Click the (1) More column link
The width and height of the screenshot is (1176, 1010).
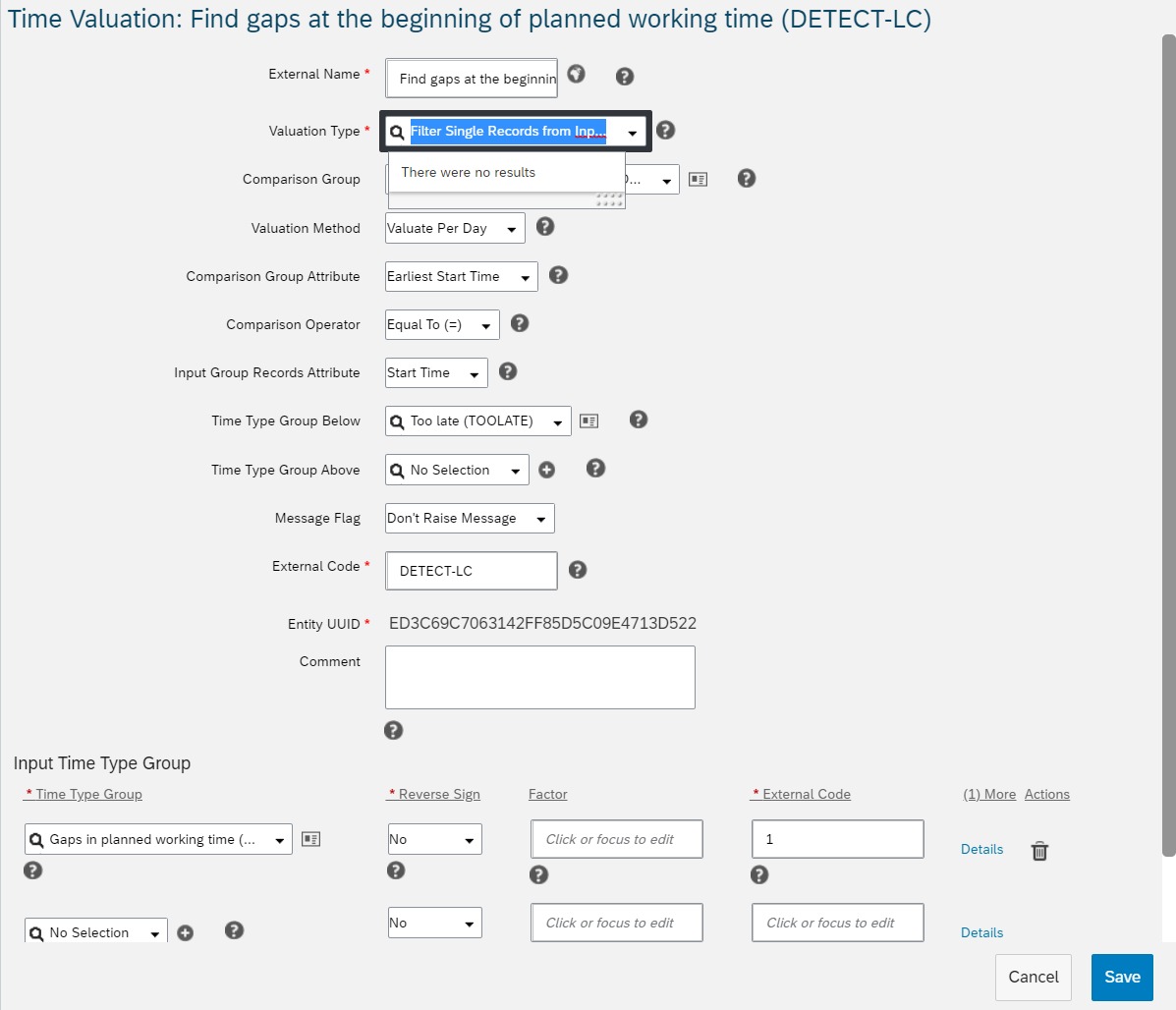989,794
